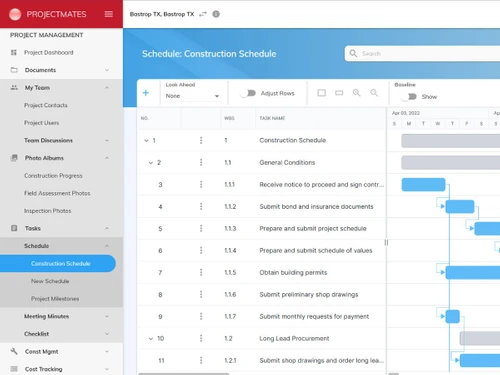Image resolution: width=500 pixels, height=375 pixels.
Task: Collapse task row 1 Construction Schedule
Action: click(x=146, y=140)
